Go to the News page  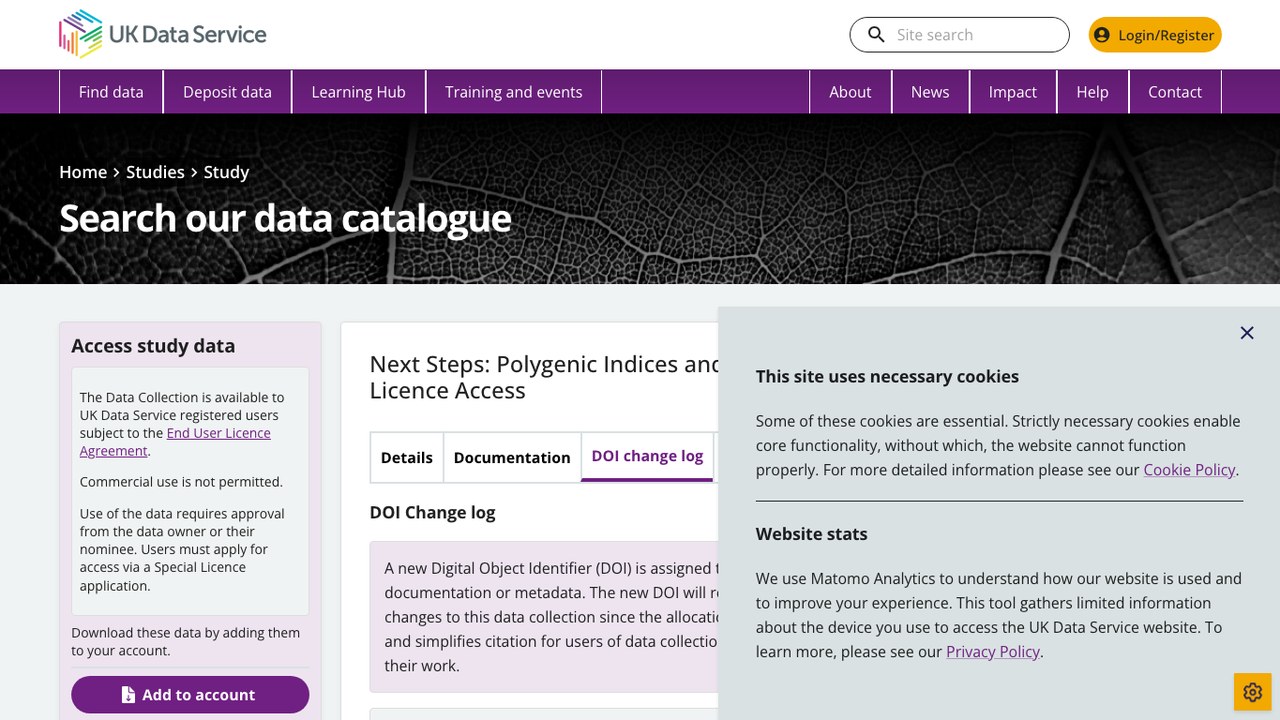(x=930, y=92)
